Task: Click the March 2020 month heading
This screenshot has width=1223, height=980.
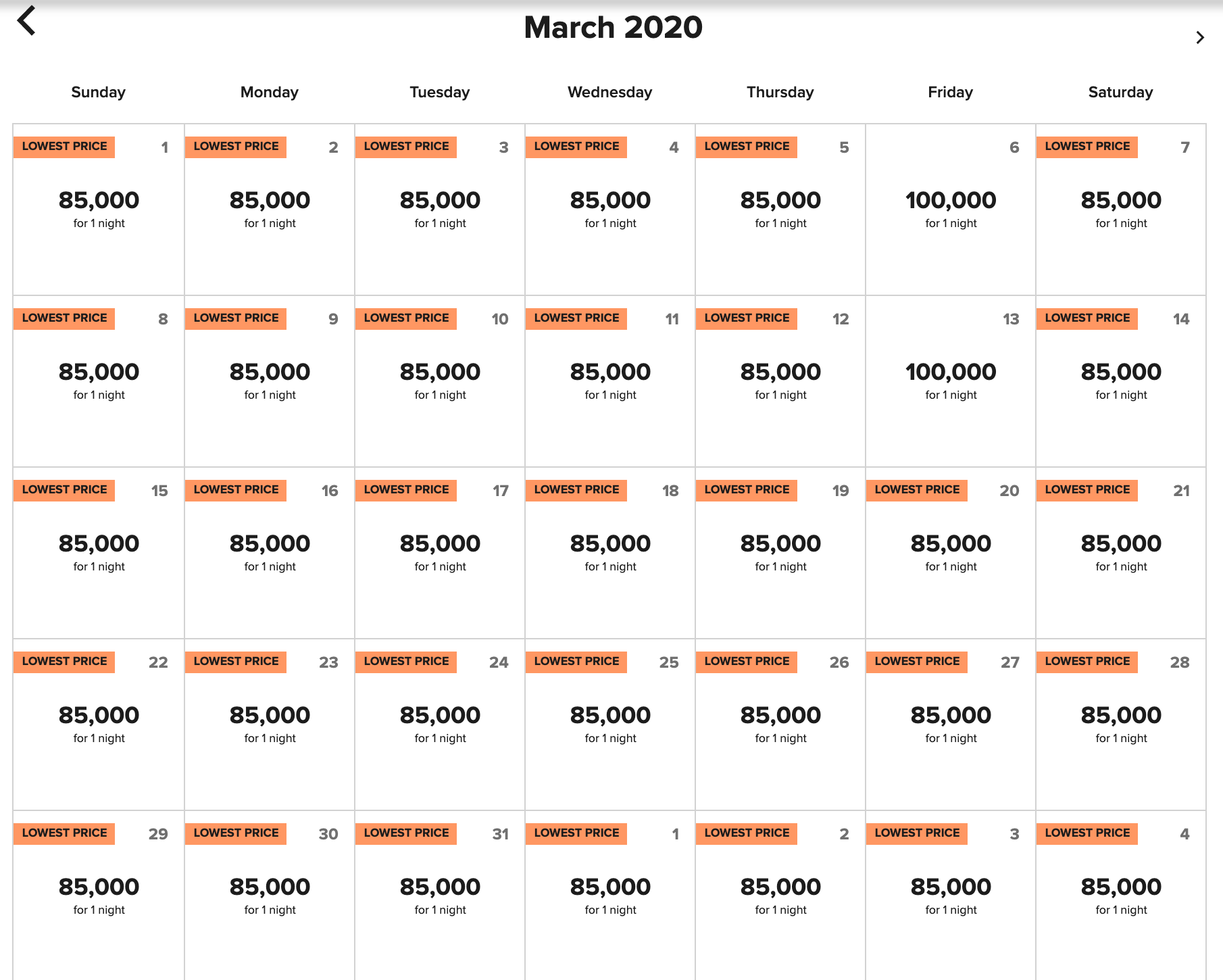Action: coord(613,28)
